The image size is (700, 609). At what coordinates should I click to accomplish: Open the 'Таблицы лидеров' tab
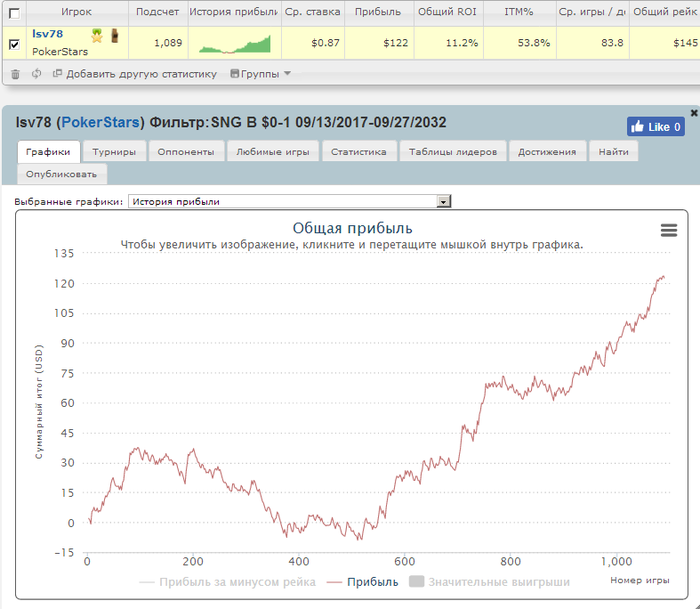pos(453,152)
